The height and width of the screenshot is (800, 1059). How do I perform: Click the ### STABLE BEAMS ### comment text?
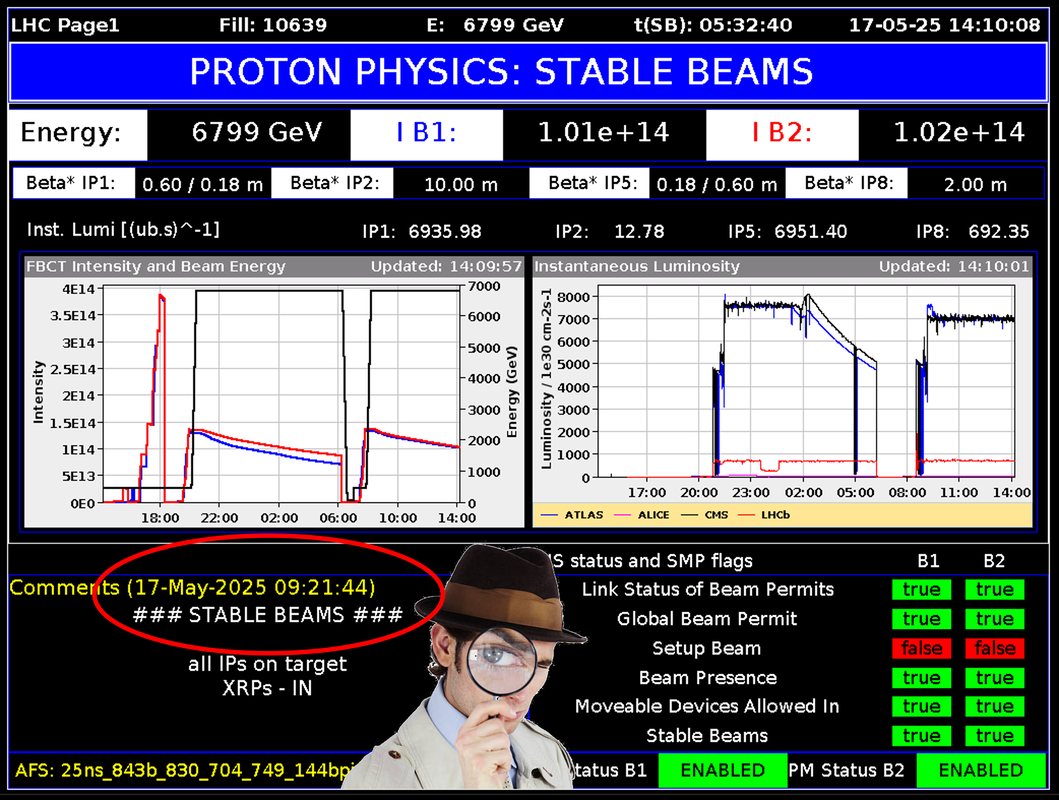pyautogui.click(x=268, y=615)
